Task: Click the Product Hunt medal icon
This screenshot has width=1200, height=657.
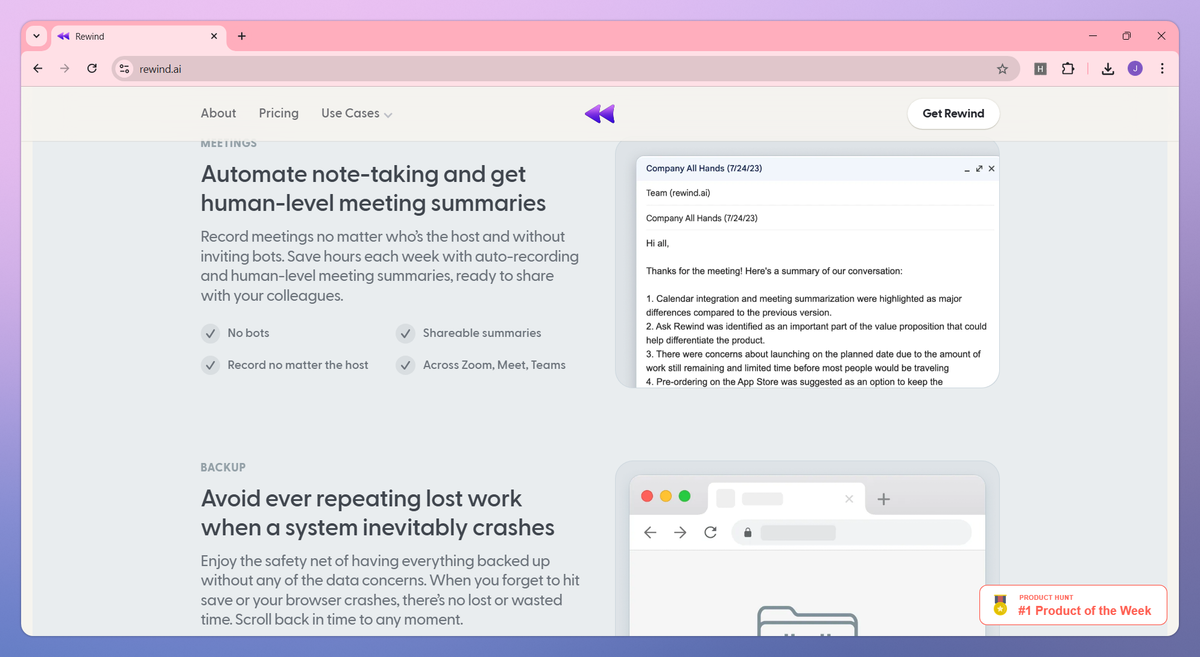Action: pyautogui.click(x=1000, y=605)
